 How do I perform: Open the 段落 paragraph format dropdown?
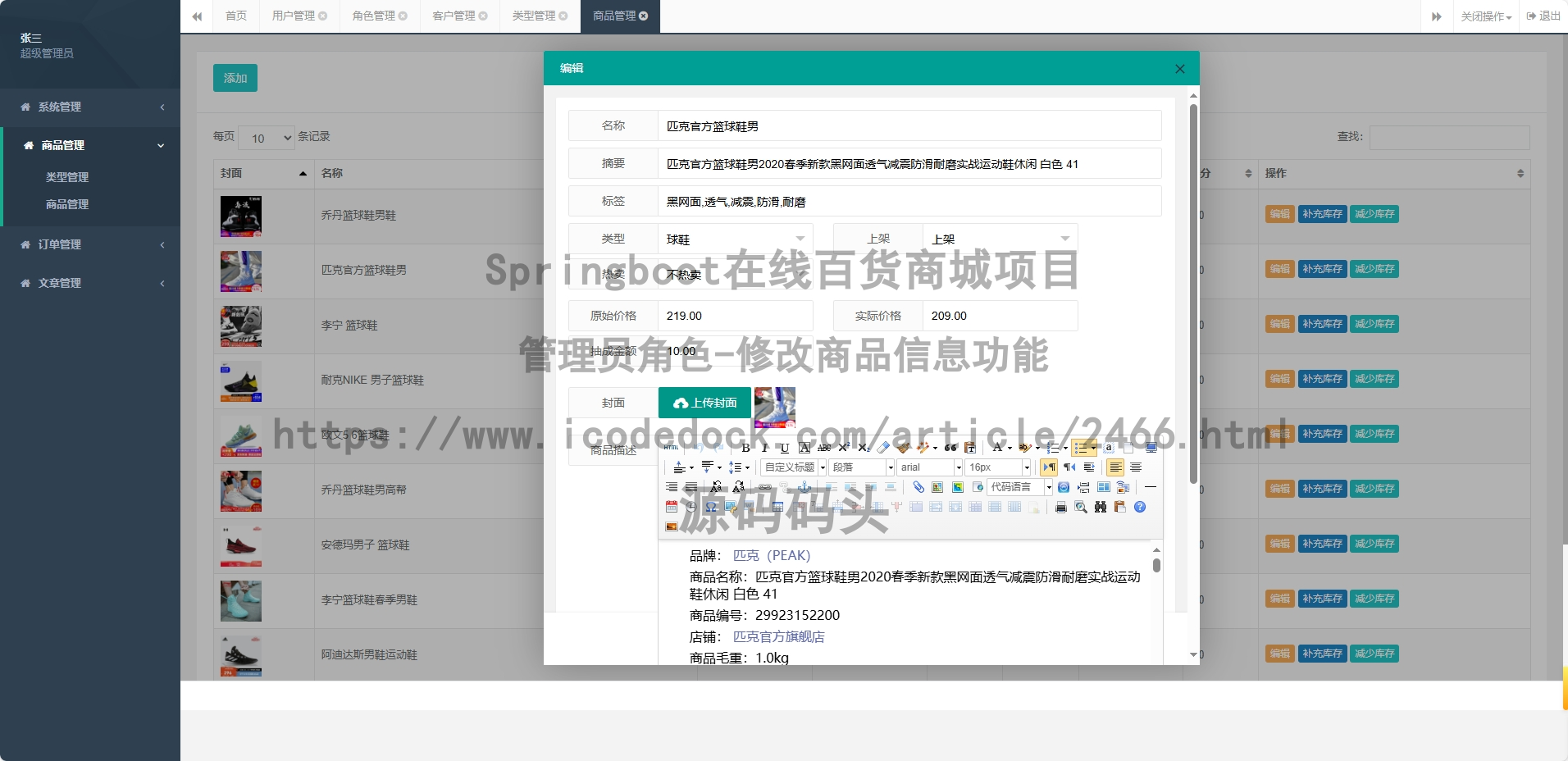(x=861, y=467)
